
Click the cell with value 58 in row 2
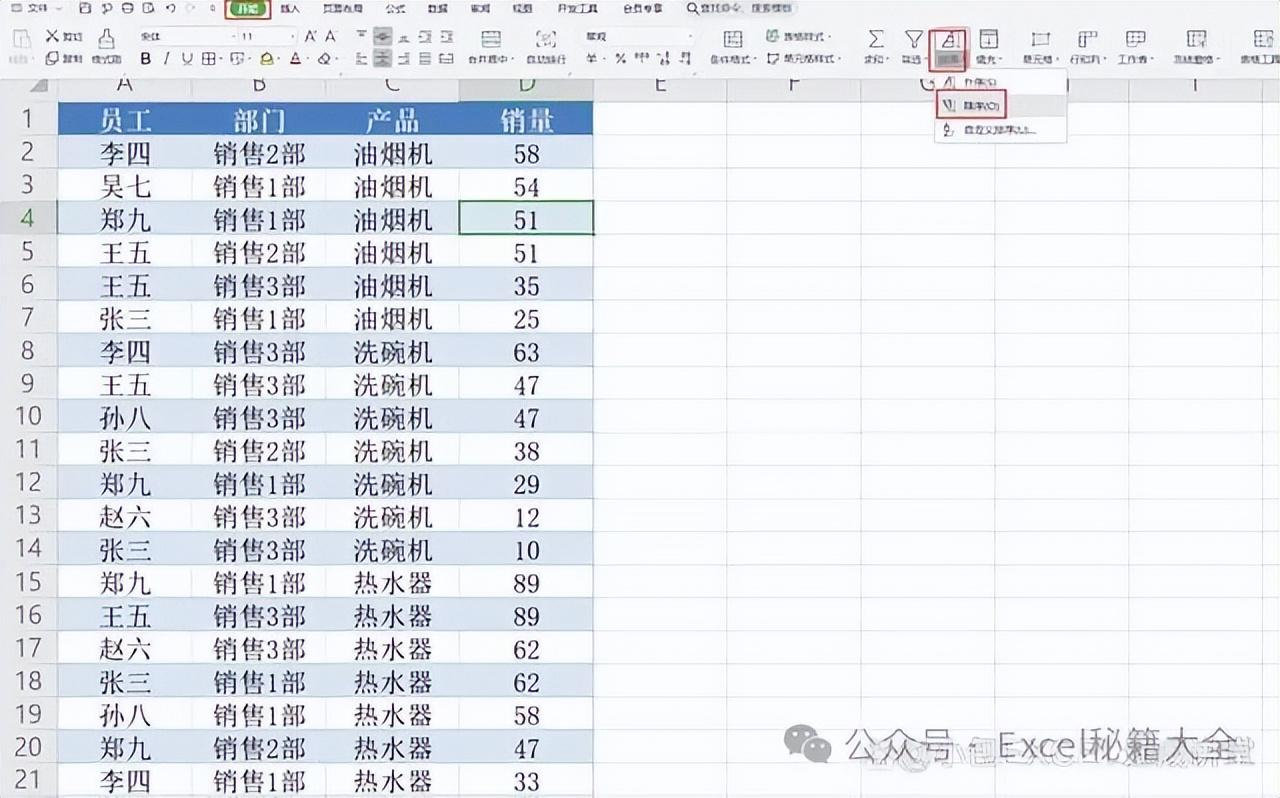coord(526,153)
